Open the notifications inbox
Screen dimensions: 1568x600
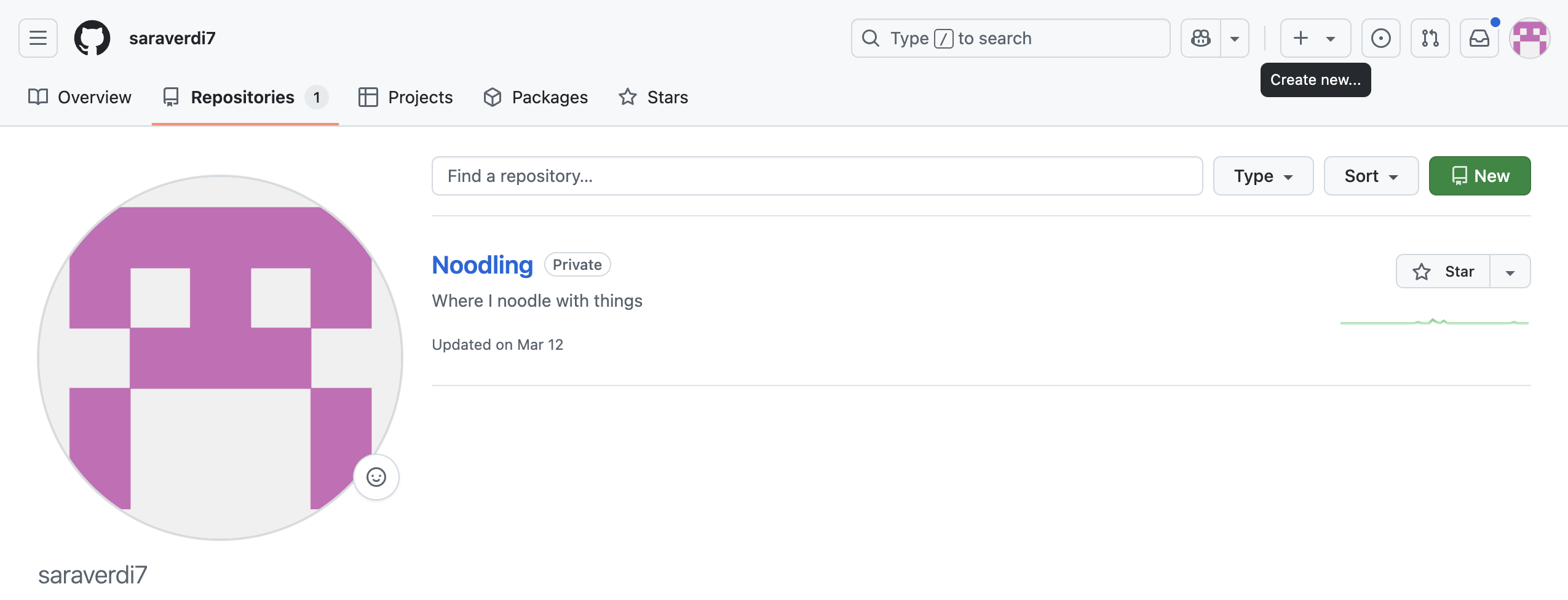point(1479,37)
